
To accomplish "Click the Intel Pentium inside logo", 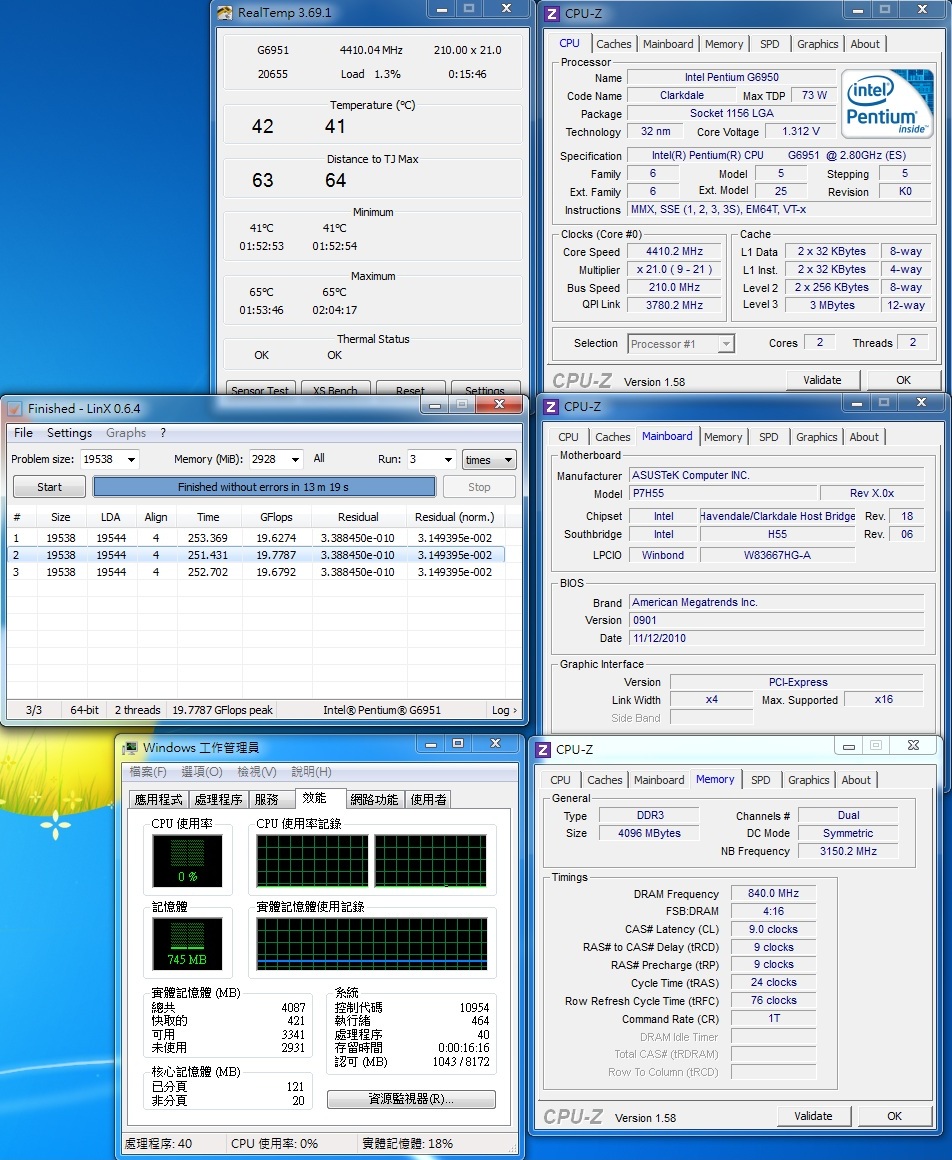I will 887,104.
